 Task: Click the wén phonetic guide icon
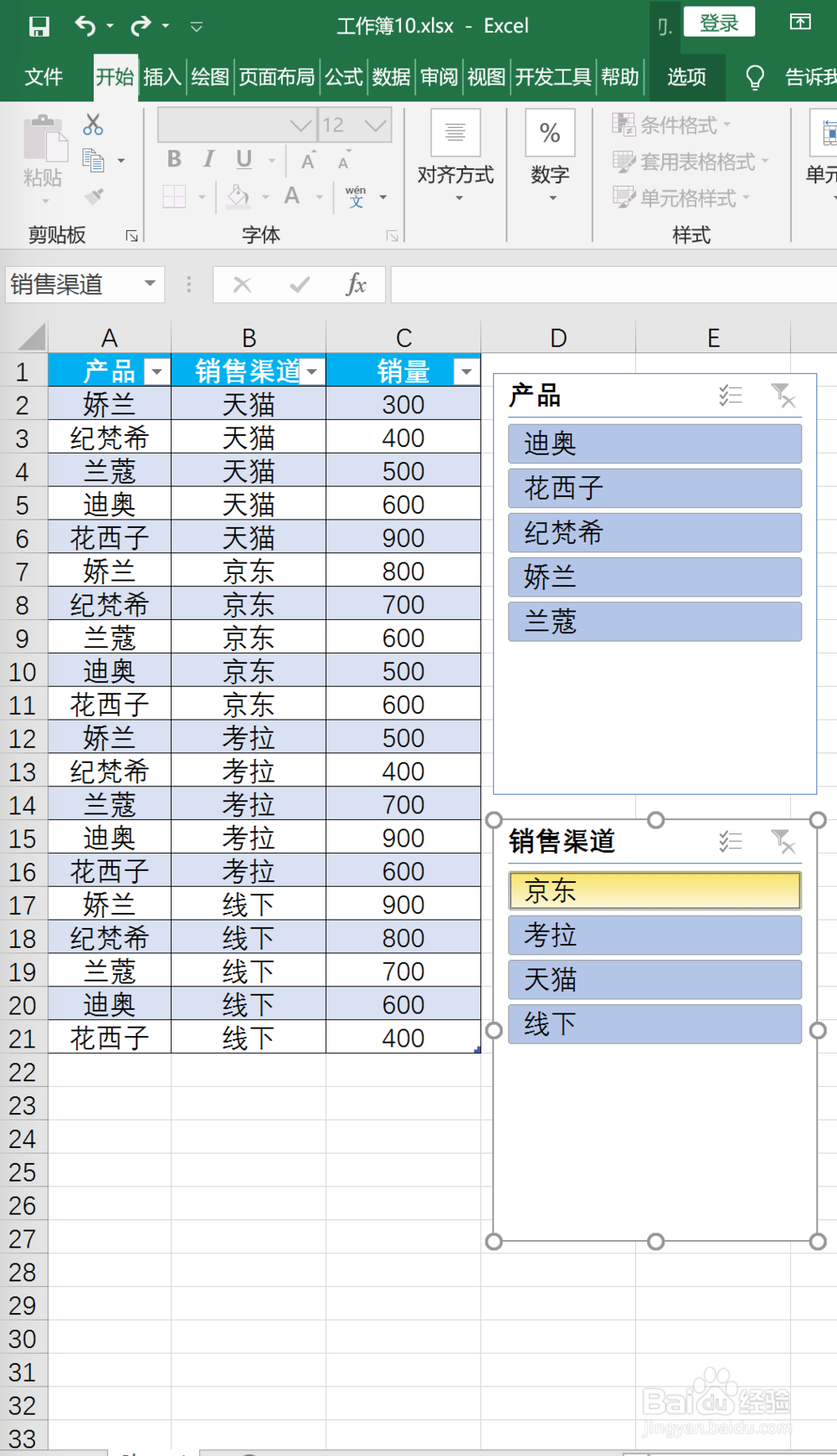pyautogui.click(x=356, y=197)
